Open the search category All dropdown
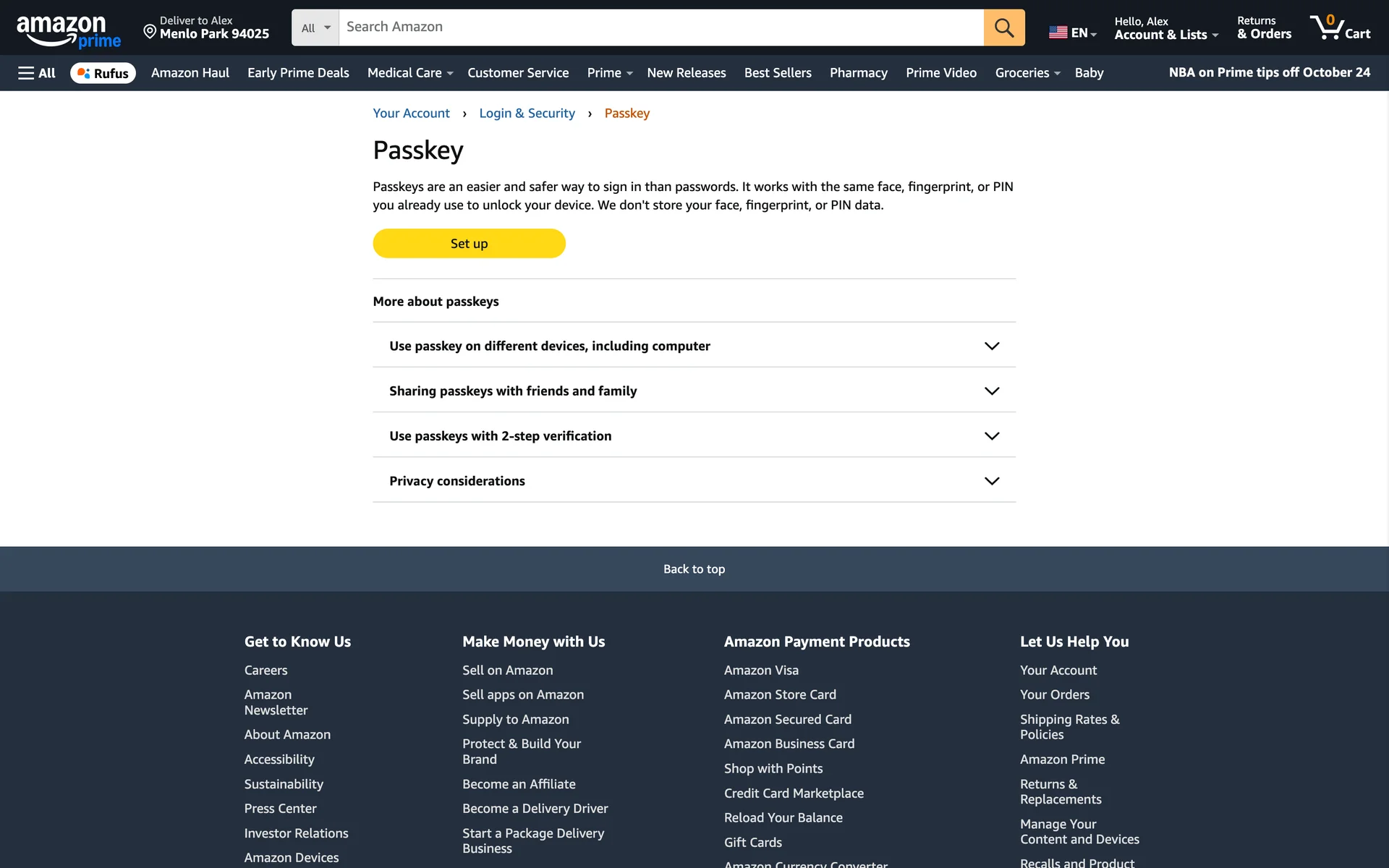The width and height of the screenshot is (1389, 868). (315, 27)
